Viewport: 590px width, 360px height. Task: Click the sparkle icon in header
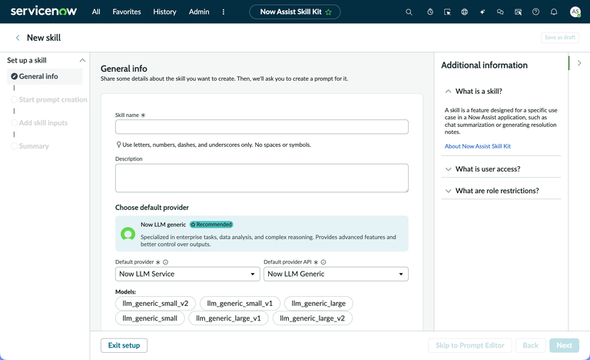point(482,12)
